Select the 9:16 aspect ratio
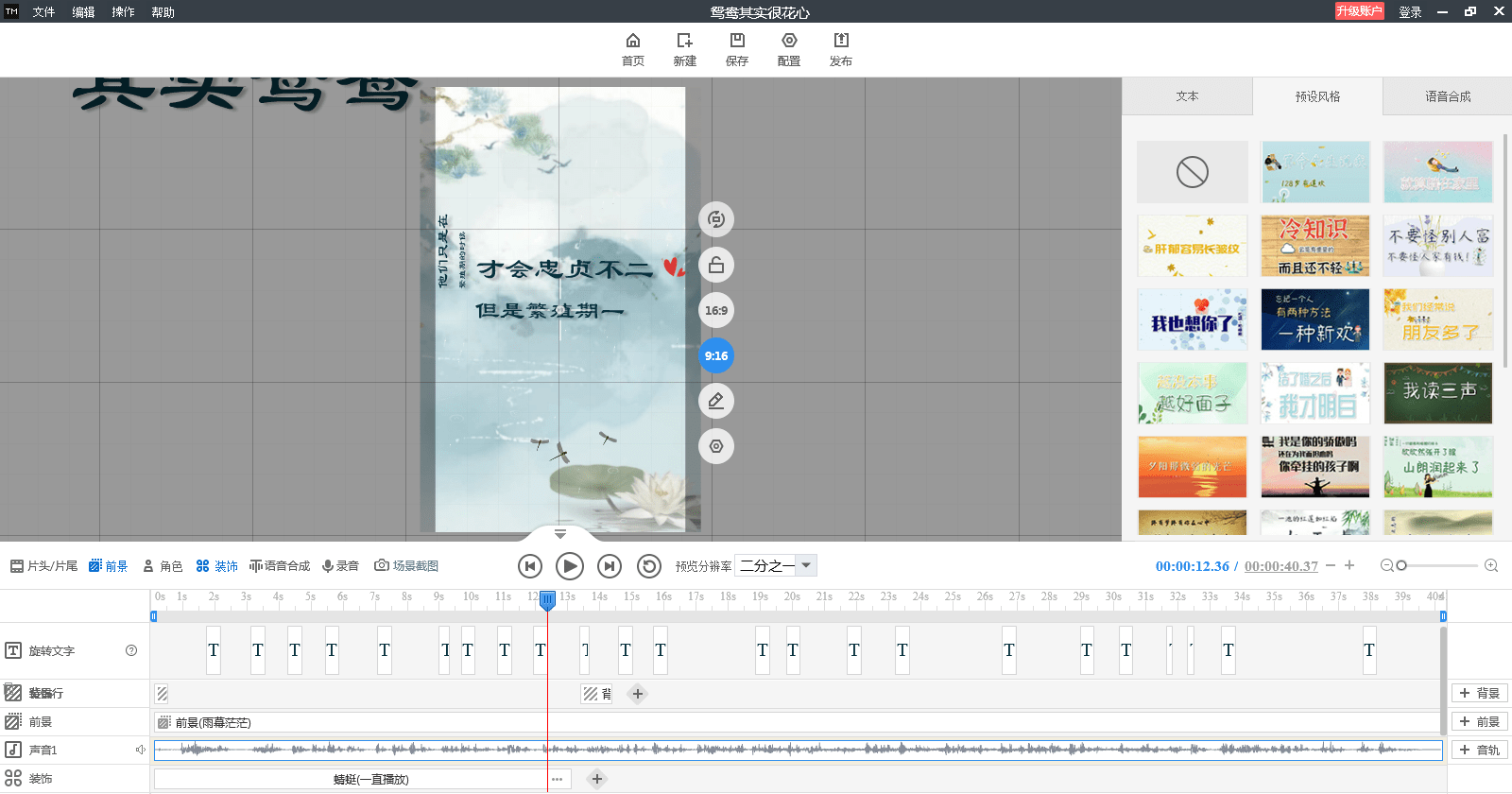Image resolution: width=1512 pixels, height=794 pixels. (716, 355)
